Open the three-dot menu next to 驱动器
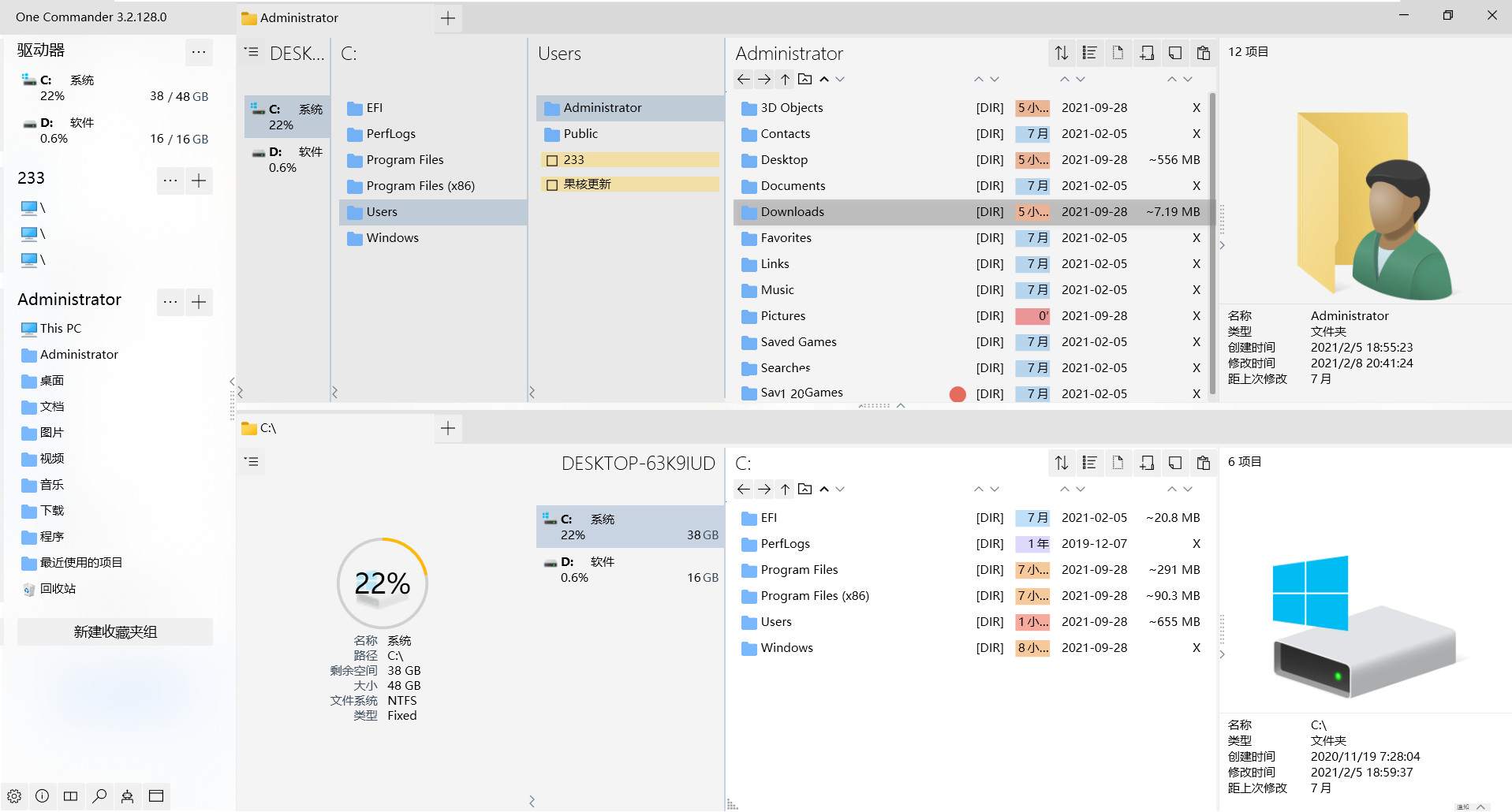1512x812 pixels. (199, 52)
